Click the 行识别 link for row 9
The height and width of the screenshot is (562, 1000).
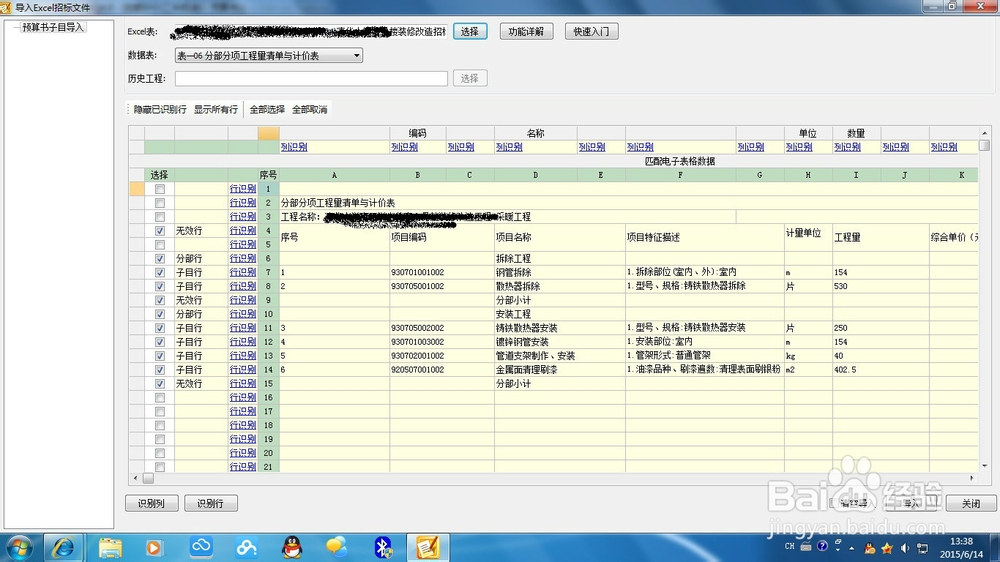[242, 300]
